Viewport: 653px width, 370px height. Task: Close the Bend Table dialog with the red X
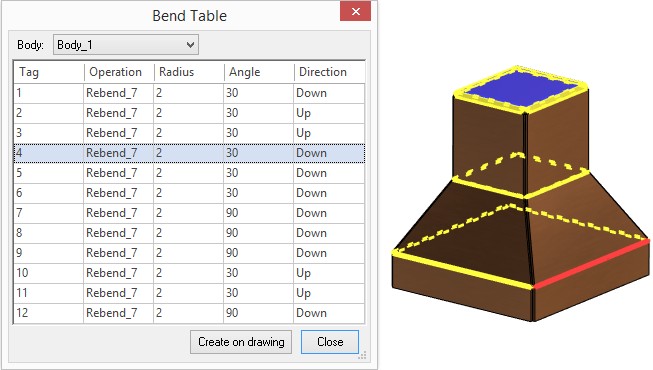[355, 12]
